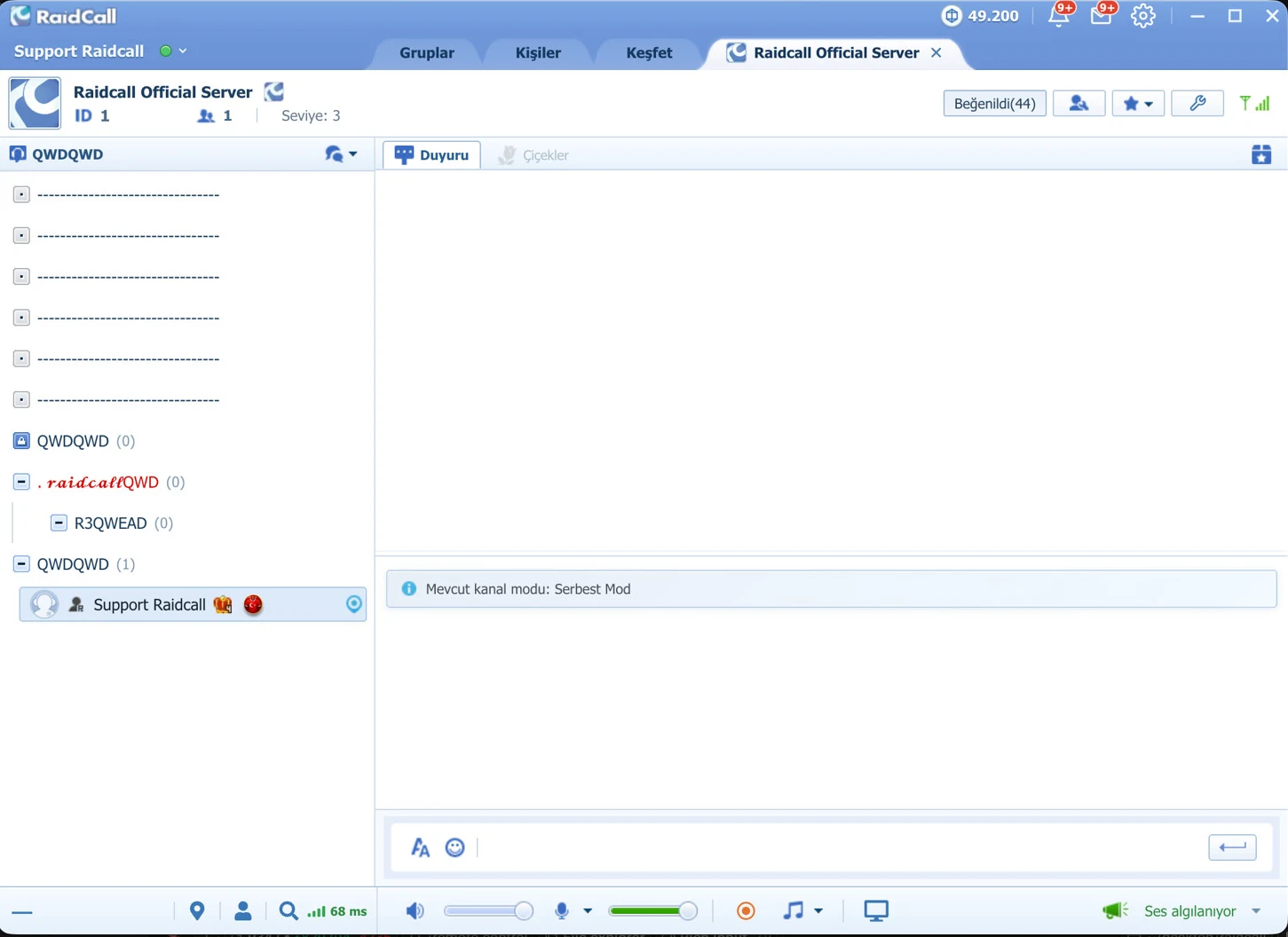
Task: Open the emoji picker
Action: (x=455, y=848)
